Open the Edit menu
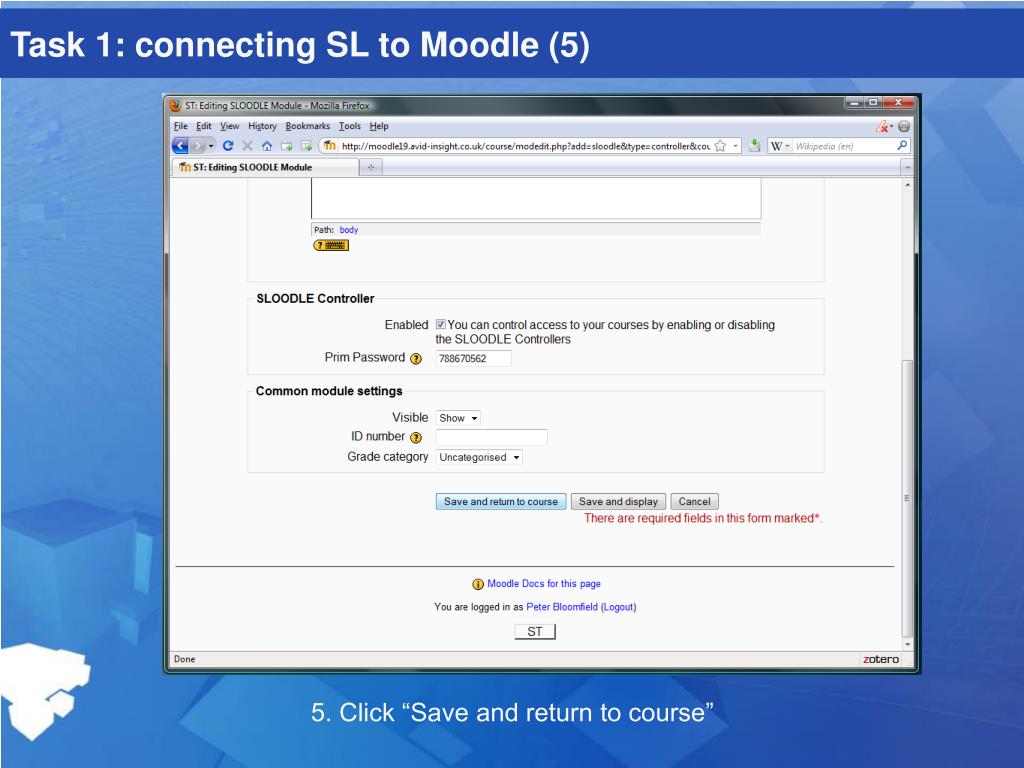 (x=204, y=126)
